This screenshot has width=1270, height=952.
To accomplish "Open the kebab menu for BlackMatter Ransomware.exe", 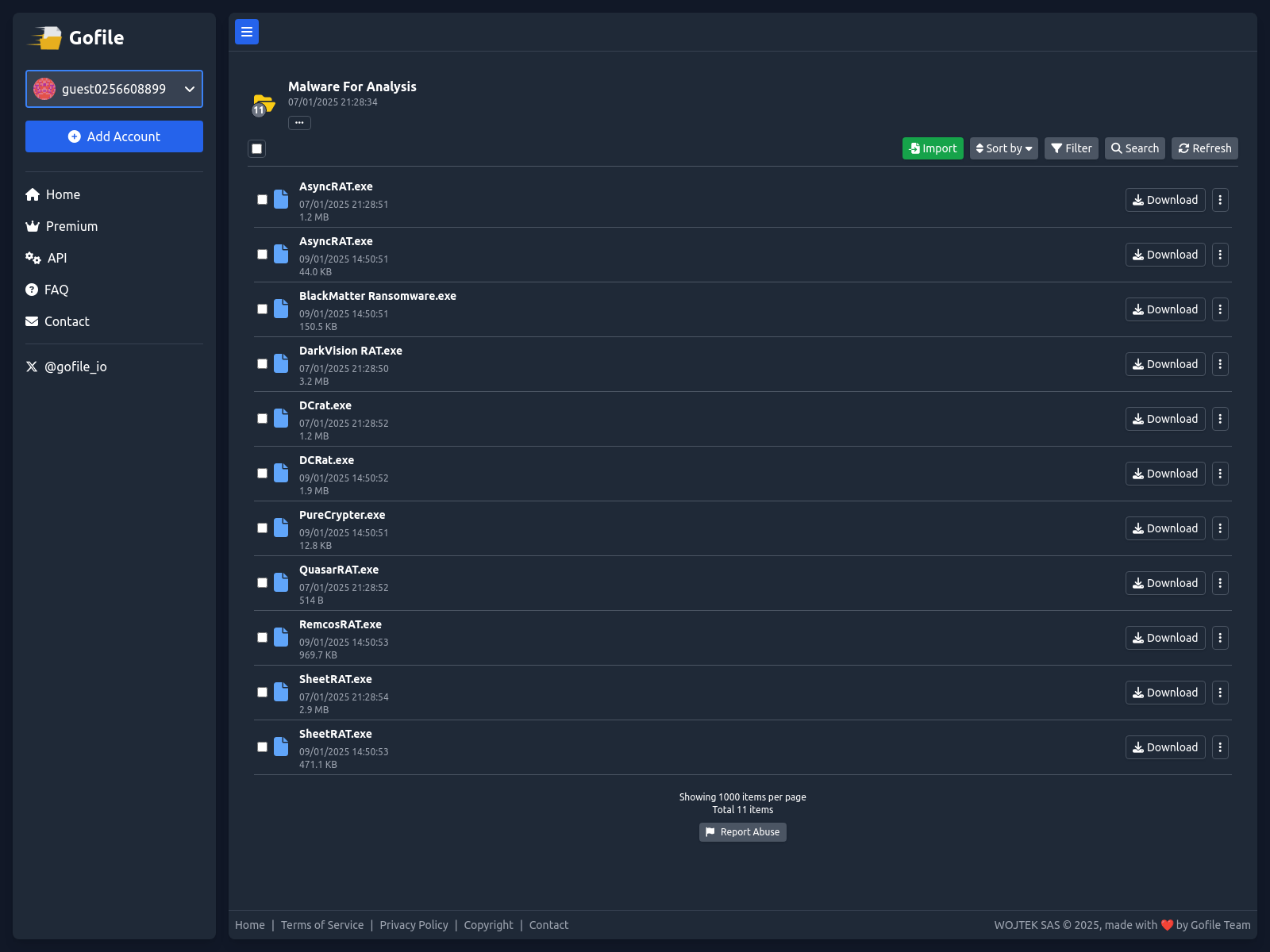I will [1220, 309].
